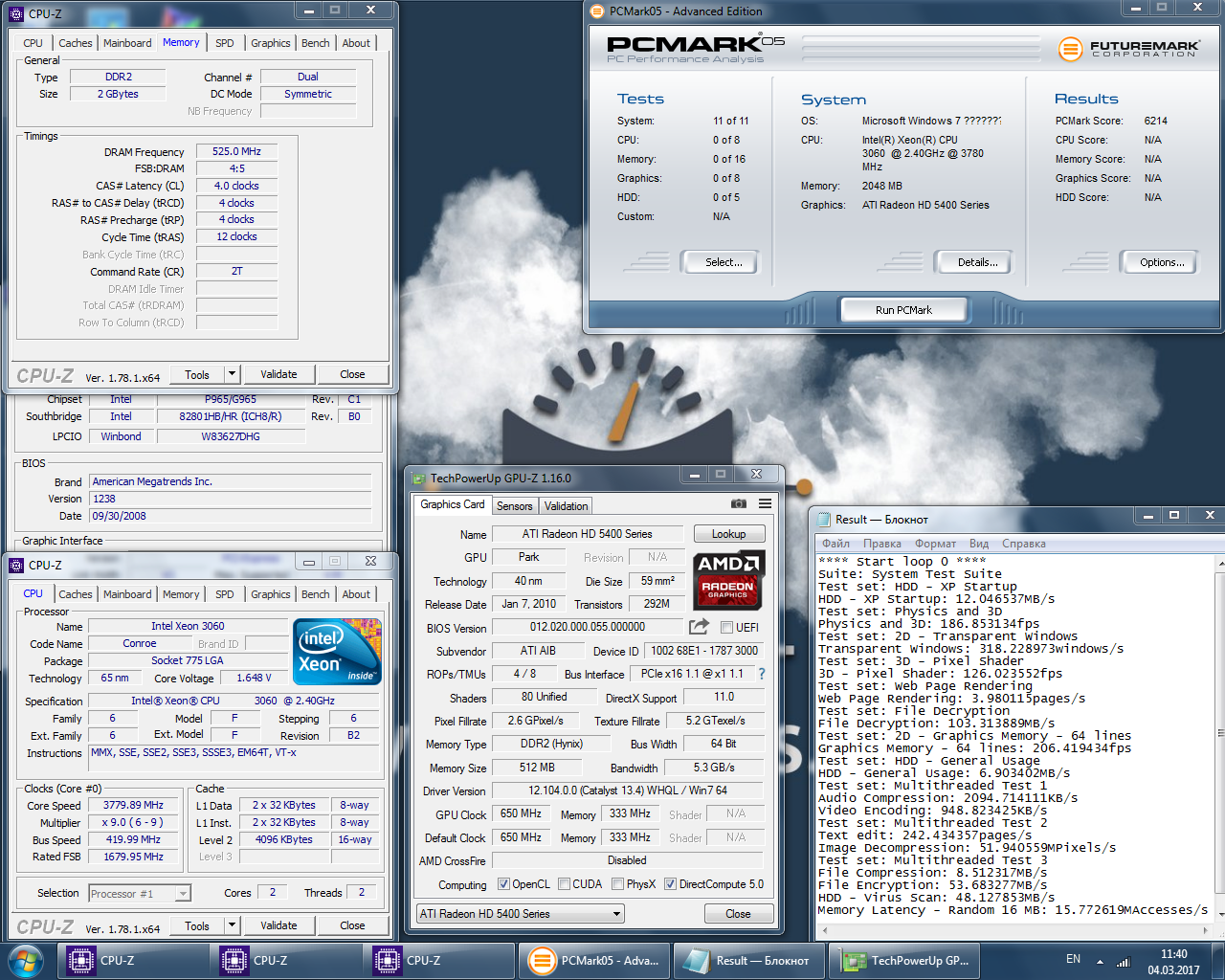Toggle the UEFI checkbox in GPU-Z

(726, 628)
